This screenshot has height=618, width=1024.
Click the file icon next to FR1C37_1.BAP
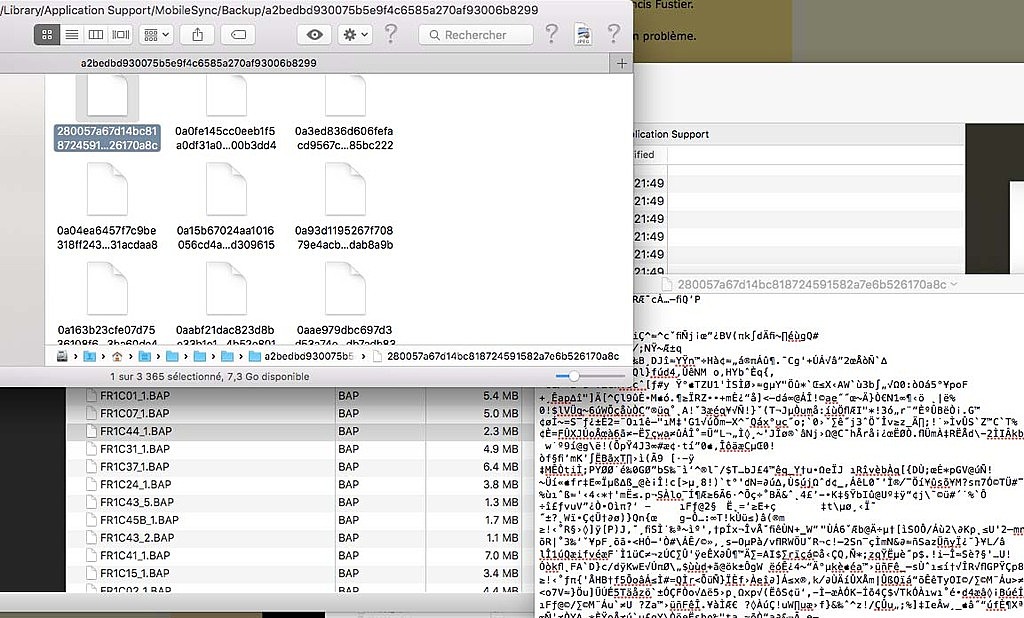tap(91, 466)
